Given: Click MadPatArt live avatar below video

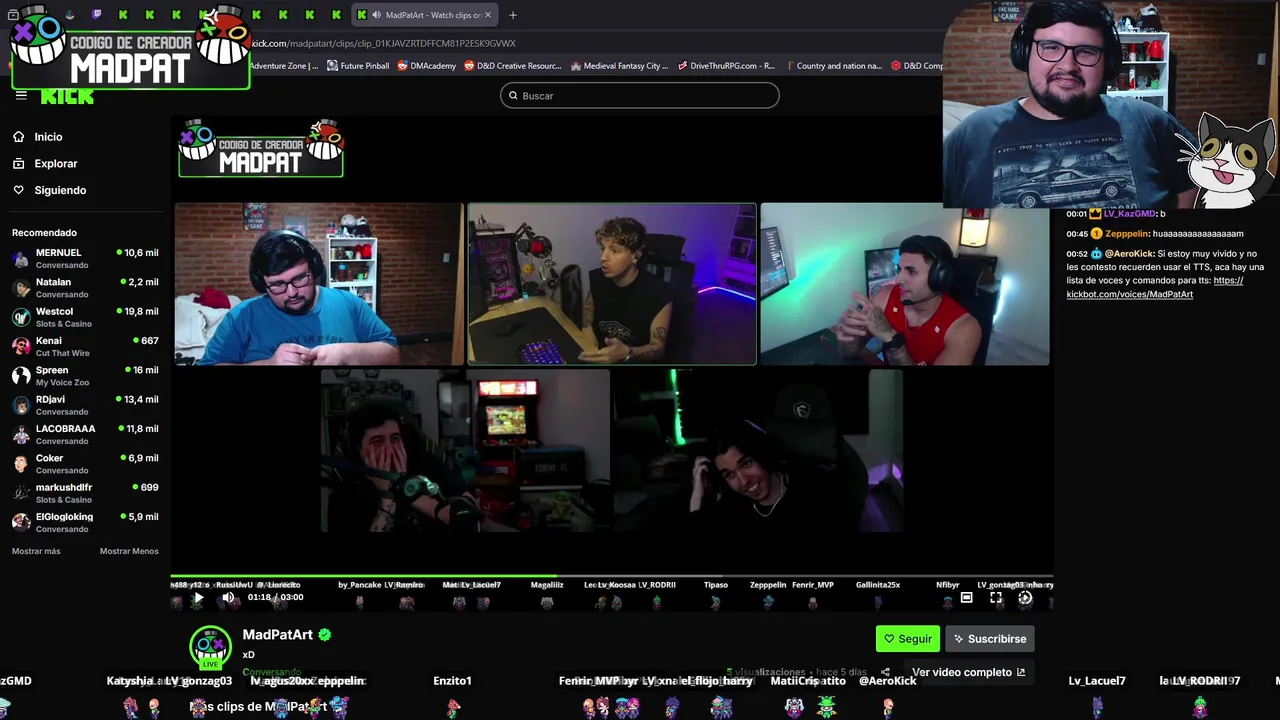Looking at the screenshot, I should click(x=210, y=646).
